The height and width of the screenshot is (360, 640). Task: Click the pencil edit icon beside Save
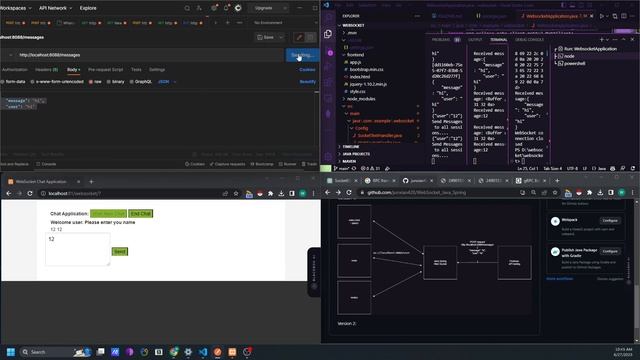[x=299, y=38]
